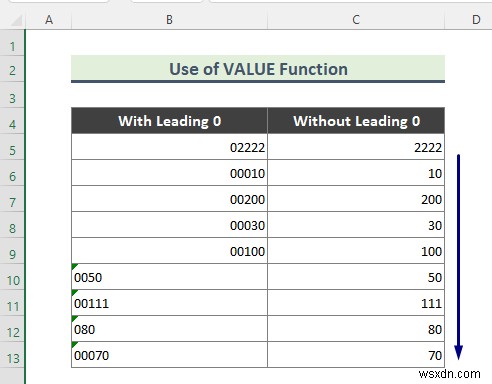Select cell containing 00200
Screen dimensions: 492x384
pyautogui.click(x=169, y=199)
